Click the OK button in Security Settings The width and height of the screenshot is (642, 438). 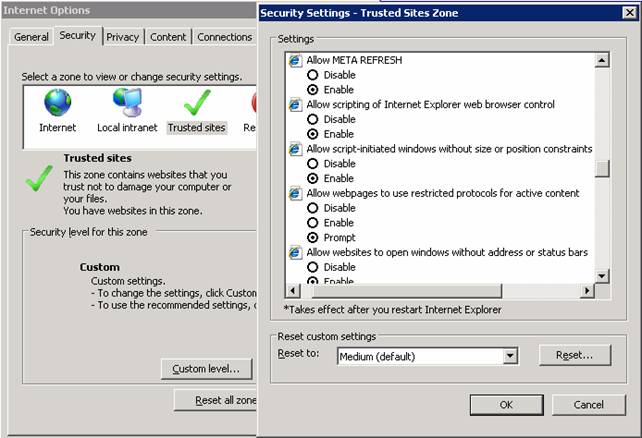tap(506, 405)
